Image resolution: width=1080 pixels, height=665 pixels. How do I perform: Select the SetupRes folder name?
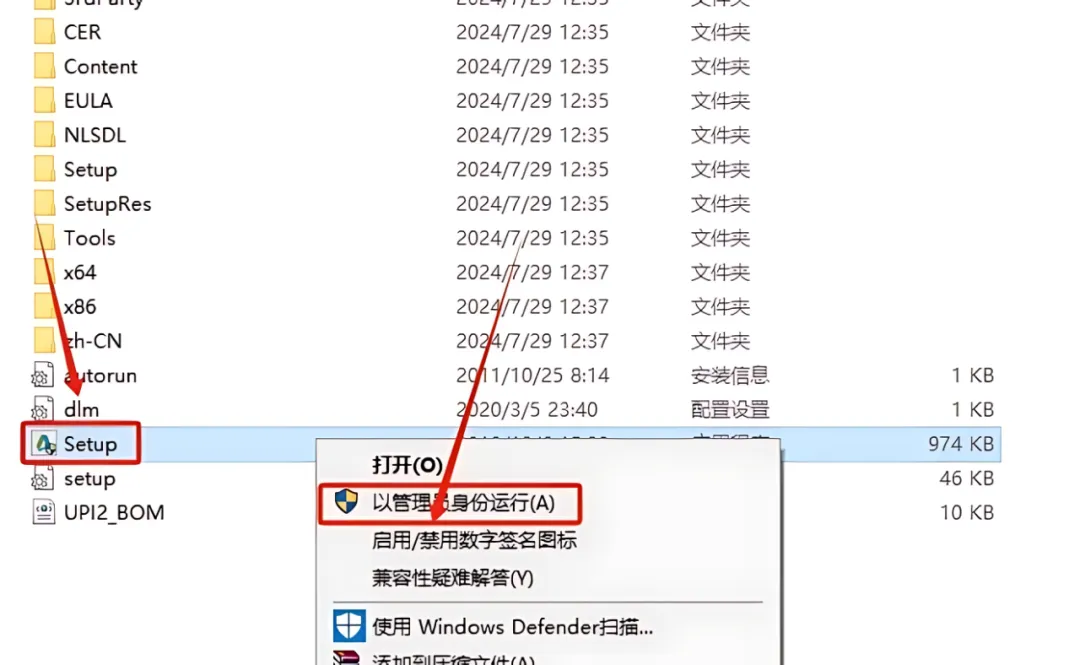coord(107,204)
